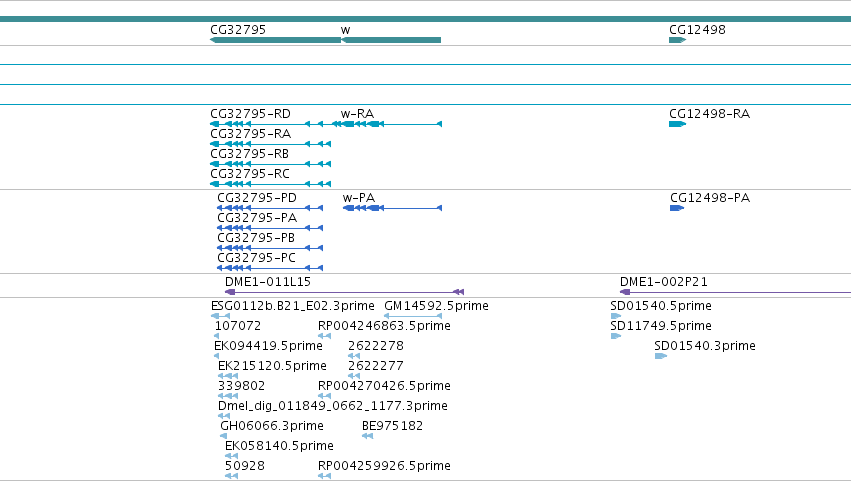
Task: Select the CG12498 gene label
Action: (x=697, y=30)
